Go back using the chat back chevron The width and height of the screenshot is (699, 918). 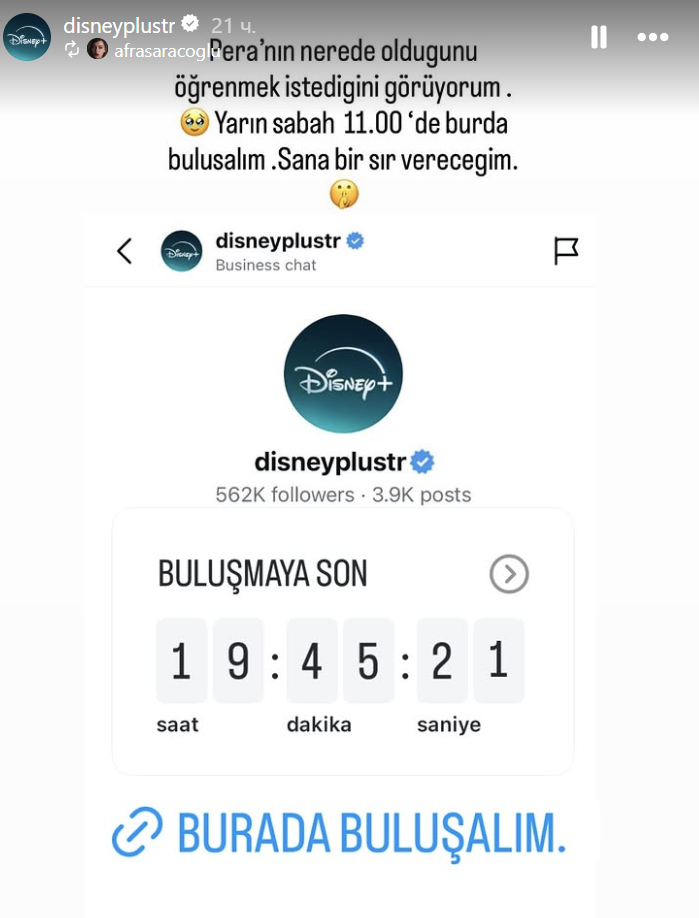point(124,252)
